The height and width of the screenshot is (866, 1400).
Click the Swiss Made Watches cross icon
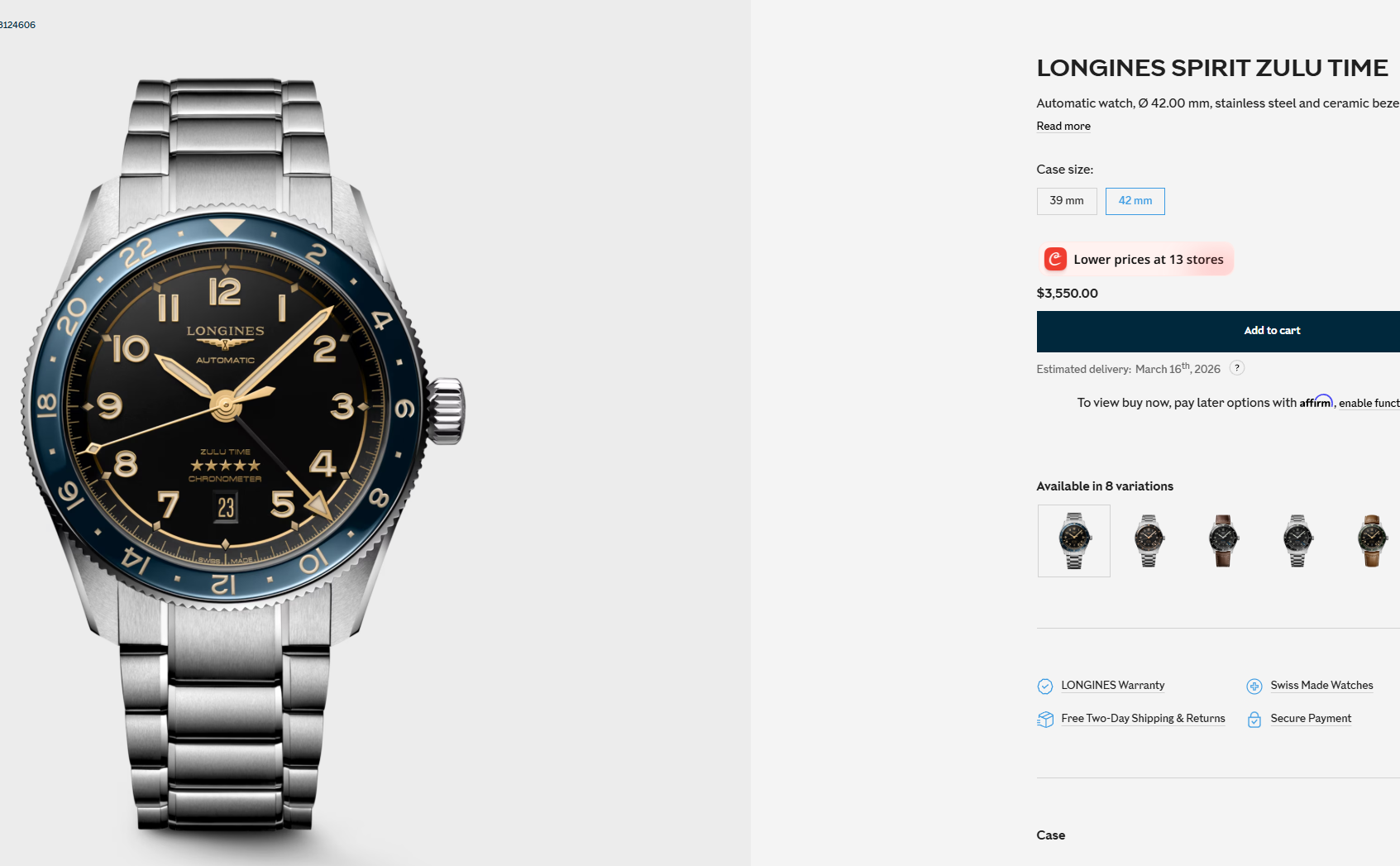tap(1254, 686)
